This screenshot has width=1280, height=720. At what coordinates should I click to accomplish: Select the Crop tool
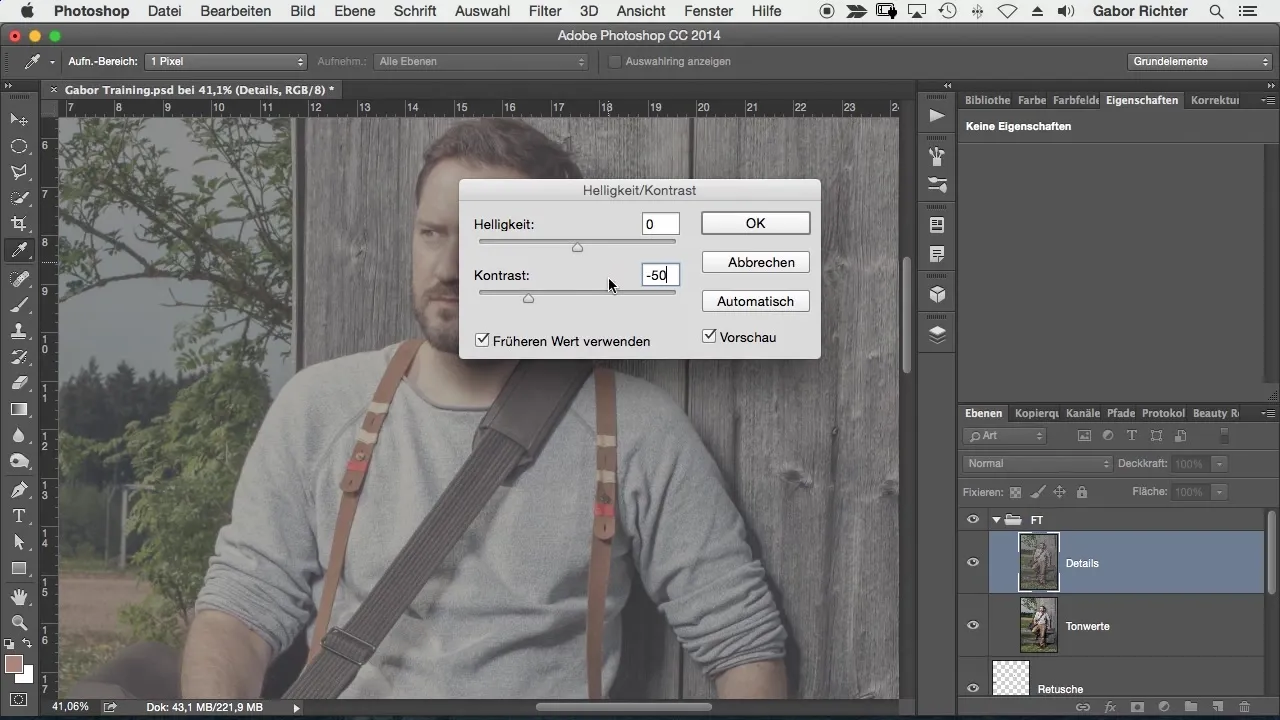(x=19, y=224)
